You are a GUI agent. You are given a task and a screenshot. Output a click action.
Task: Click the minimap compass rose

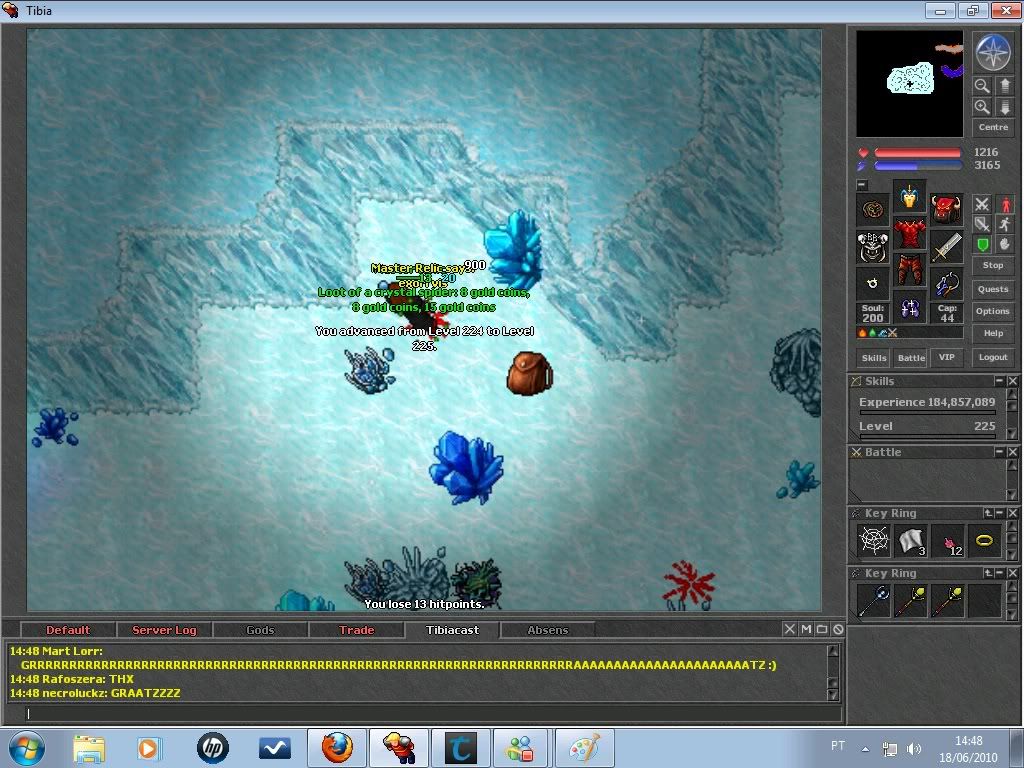992,52
